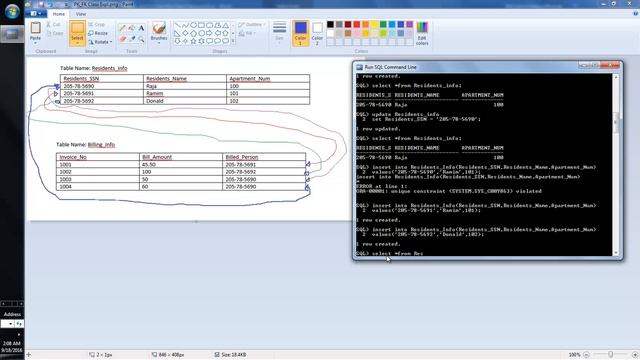
Task: Select the Fill with color bucket tool
Action: coord(132,28)
